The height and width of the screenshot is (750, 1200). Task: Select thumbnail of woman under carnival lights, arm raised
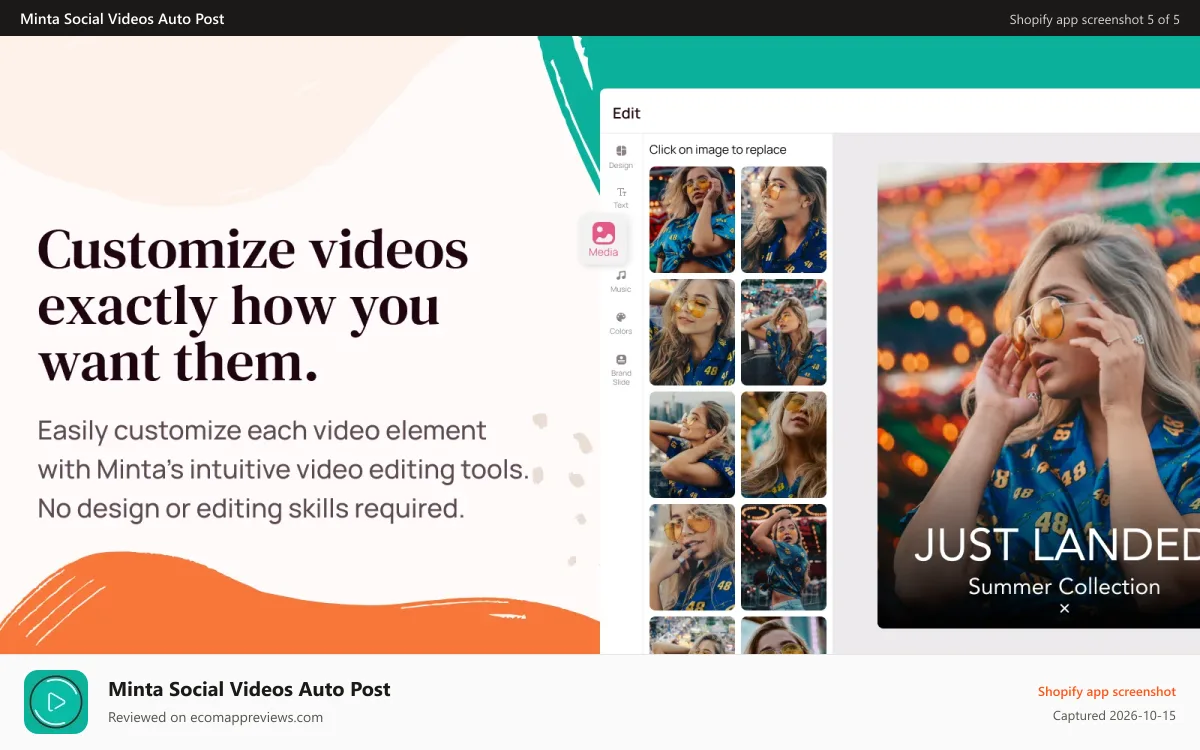784,557
